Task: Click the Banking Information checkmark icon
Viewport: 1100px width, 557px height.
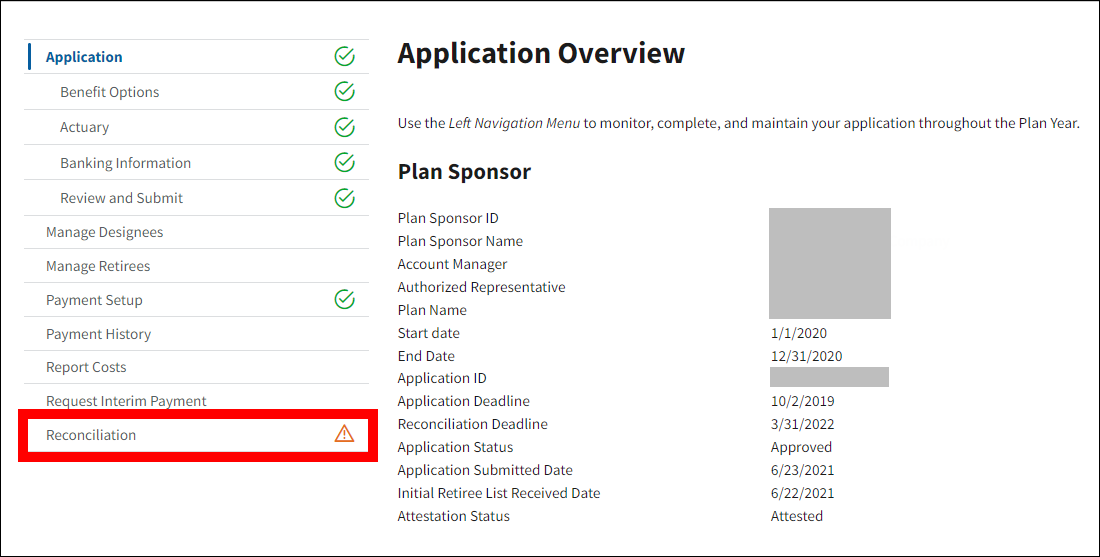Action: tap(344, 162)
